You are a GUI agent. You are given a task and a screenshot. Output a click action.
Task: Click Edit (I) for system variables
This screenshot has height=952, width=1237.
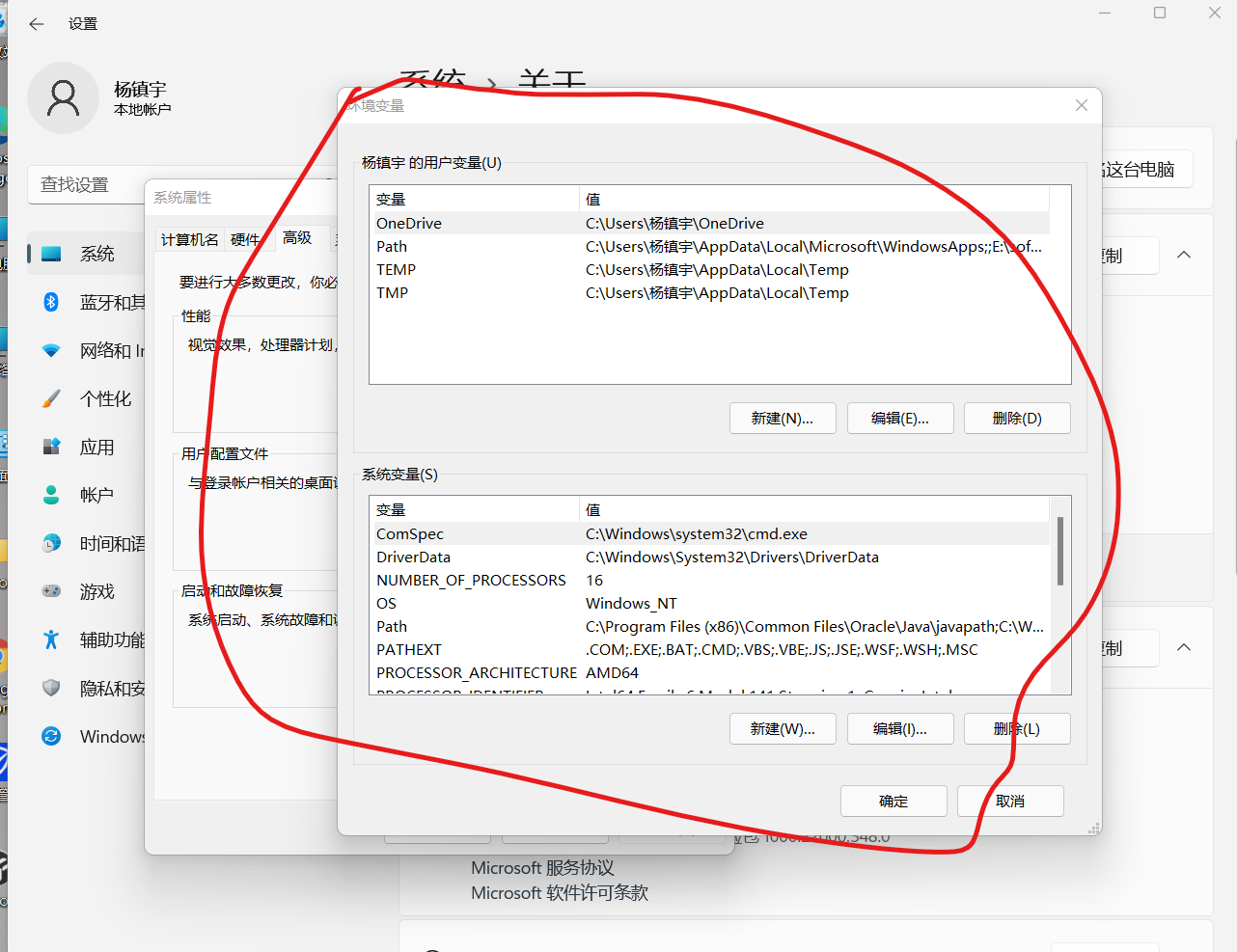tap(900, 729)
